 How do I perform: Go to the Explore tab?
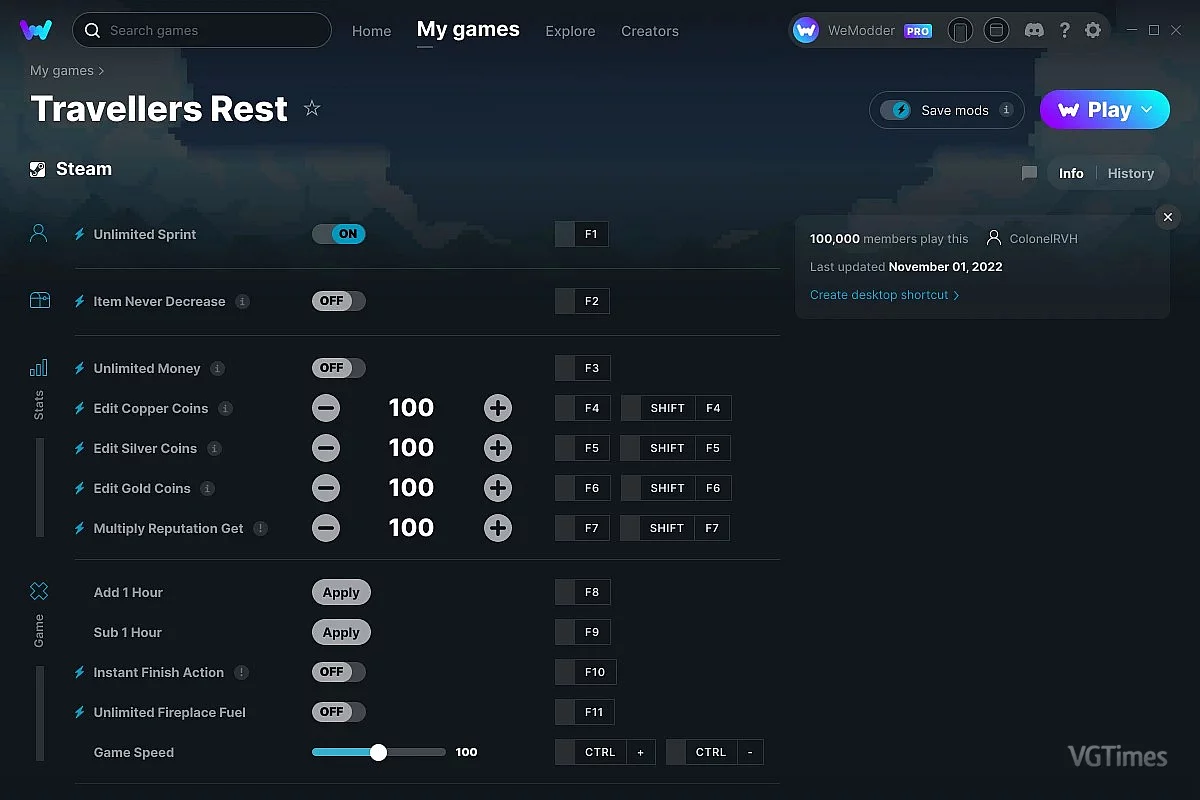pos(570,31)
